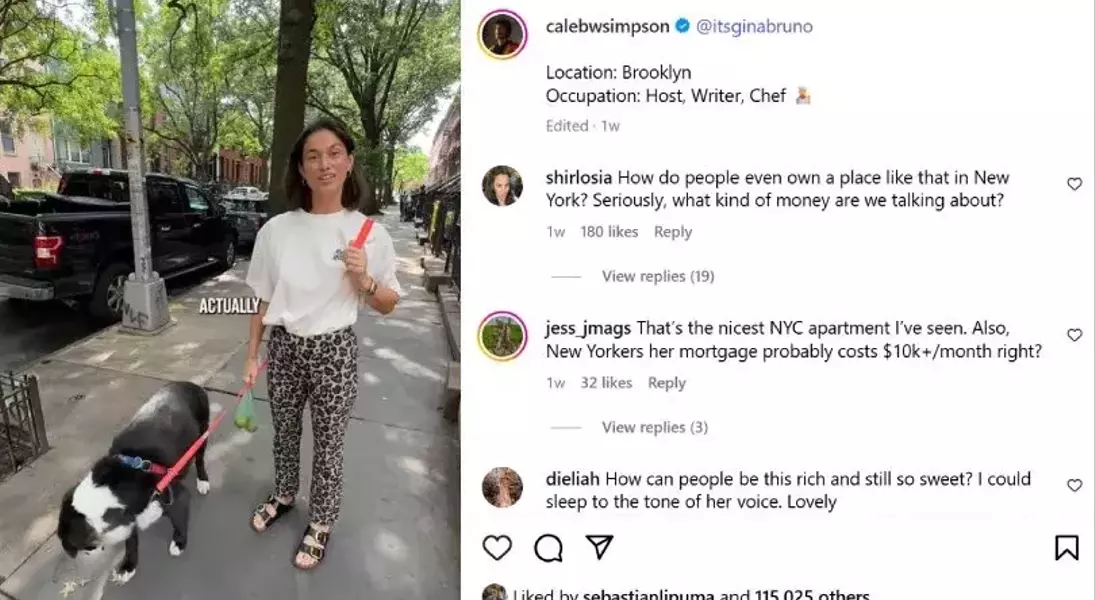Reply to jess_jmags' comment
This screenshot has height=600, width=1095.
(x=667, y=383)
